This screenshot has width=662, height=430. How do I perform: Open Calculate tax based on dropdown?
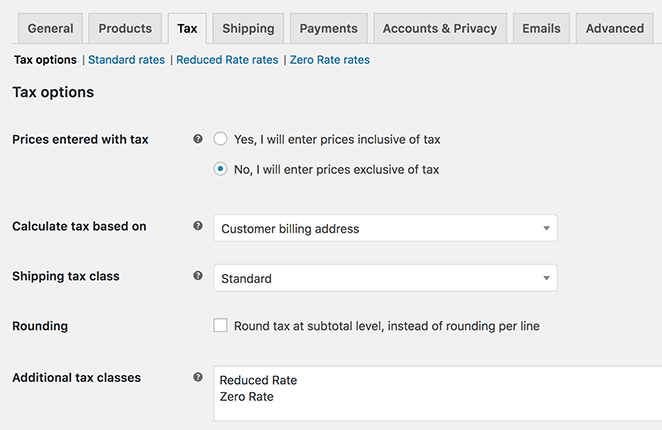coord(385,228)
